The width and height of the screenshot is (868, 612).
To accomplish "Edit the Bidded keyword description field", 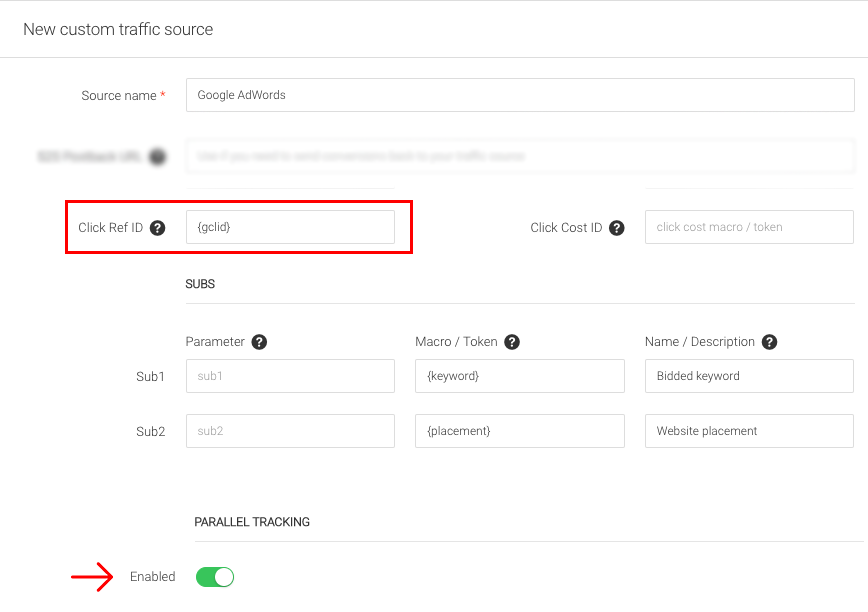I will pos(749,376).
